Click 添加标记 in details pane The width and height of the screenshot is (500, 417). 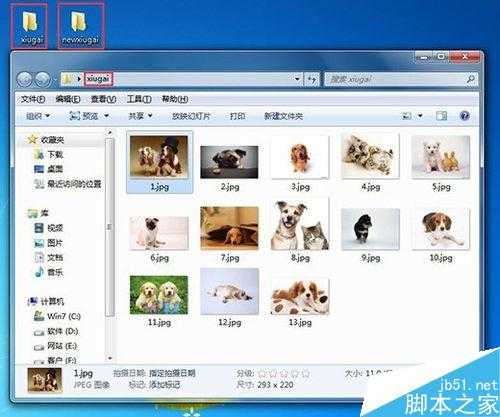click(164, 385)
